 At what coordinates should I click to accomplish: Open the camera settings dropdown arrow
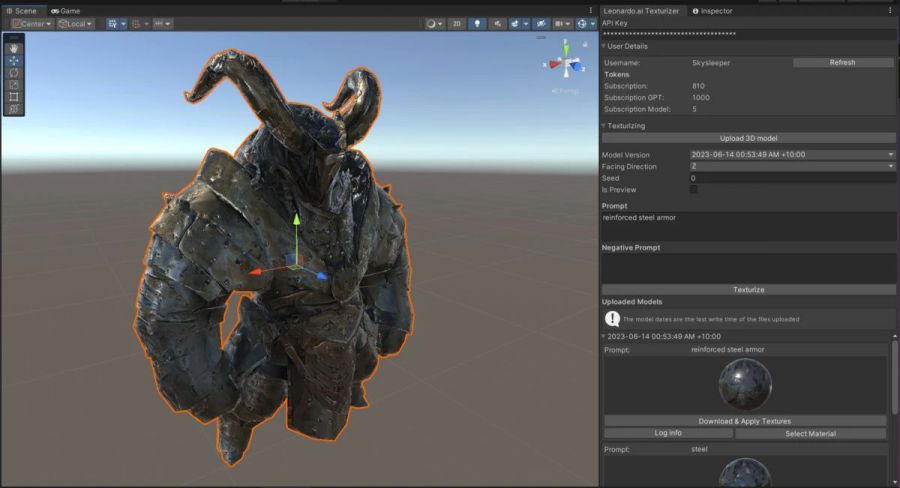point(568,24)
